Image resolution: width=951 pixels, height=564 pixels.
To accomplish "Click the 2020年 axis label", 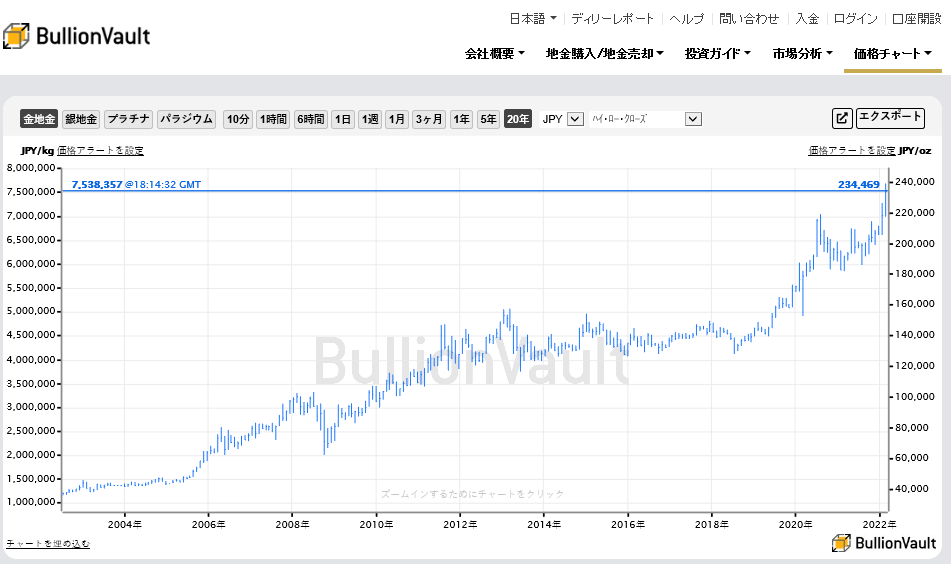I will pyautogui.click(x=795, y=524).
